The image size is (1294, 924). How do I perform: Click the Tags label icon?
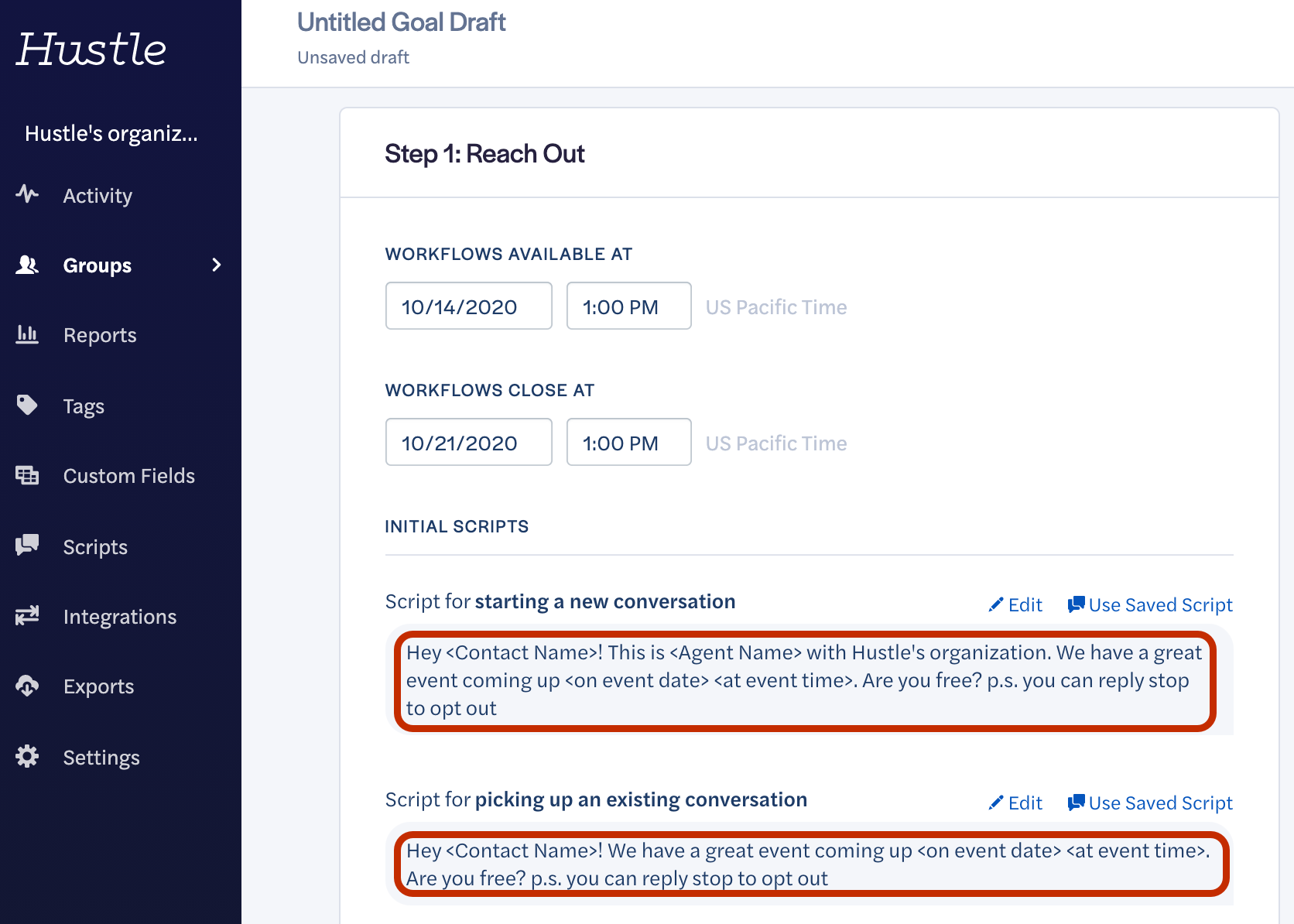click(x=27, y=405)
